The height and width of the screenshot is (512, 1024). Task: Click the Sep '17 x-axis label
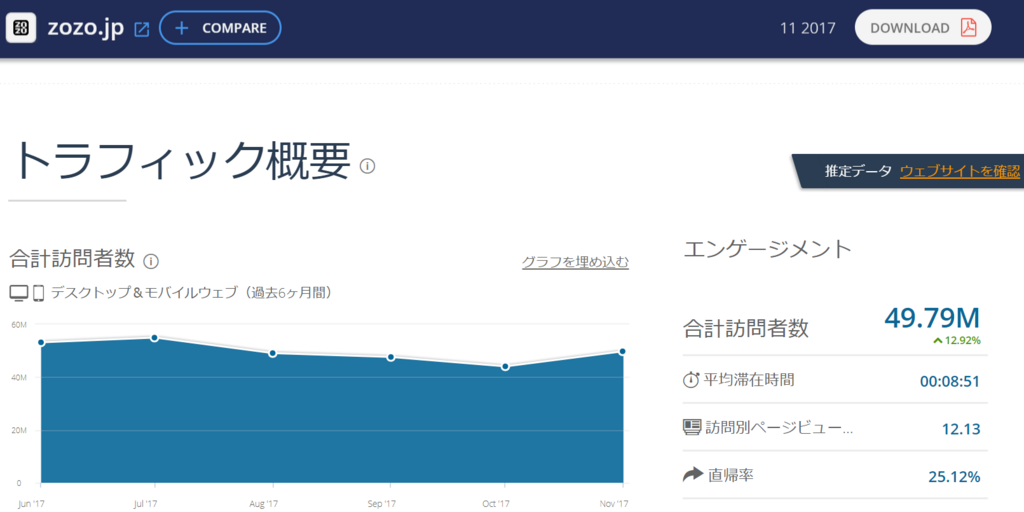coord(381,504)
